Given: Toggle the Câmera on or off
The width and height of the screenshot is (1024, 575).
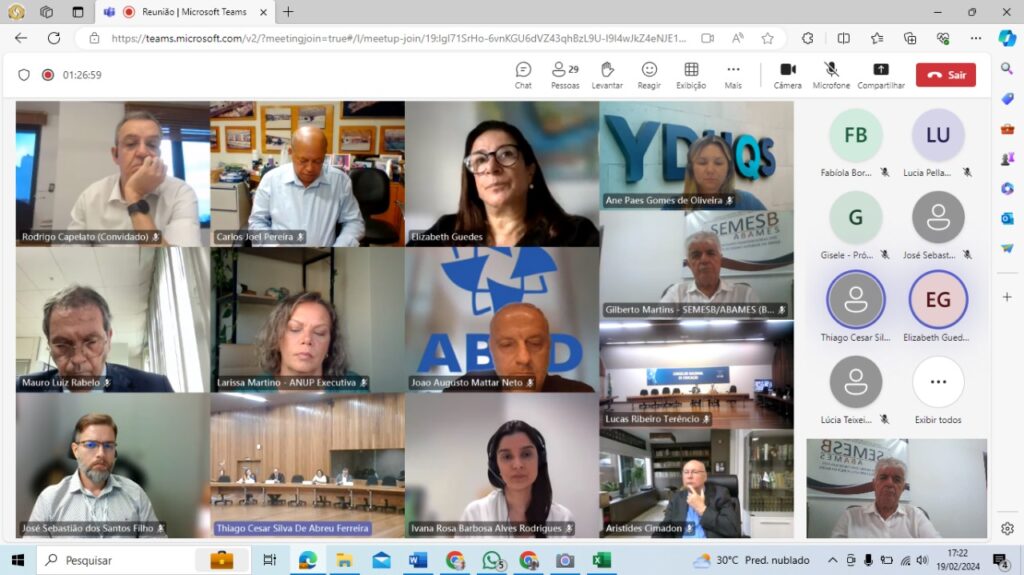Looking at the screenshot, I should tap(787, 74).
